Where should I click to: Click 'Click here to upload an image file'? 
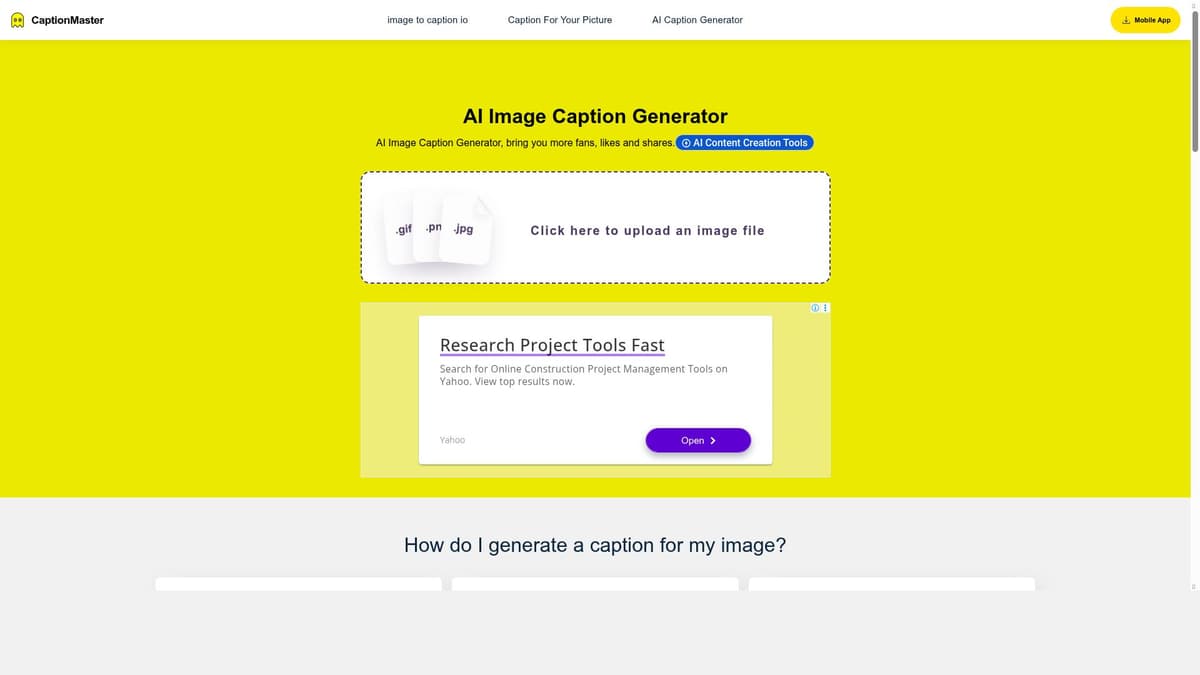(x=647, y=231)
